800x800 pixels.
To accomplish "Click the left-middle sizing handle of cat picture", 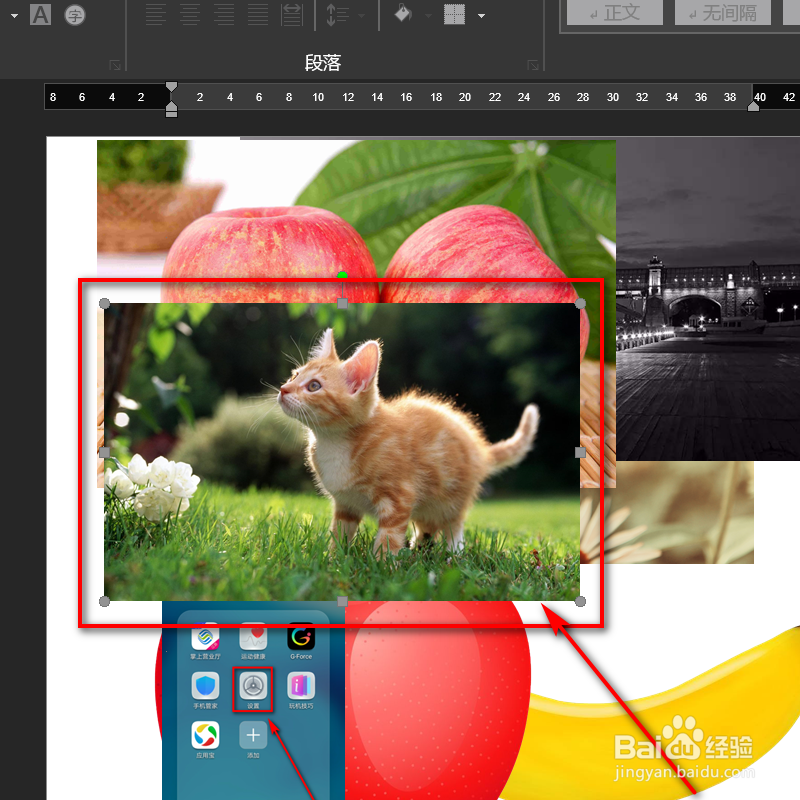I will pyautogui.click(x=104, y=453).
